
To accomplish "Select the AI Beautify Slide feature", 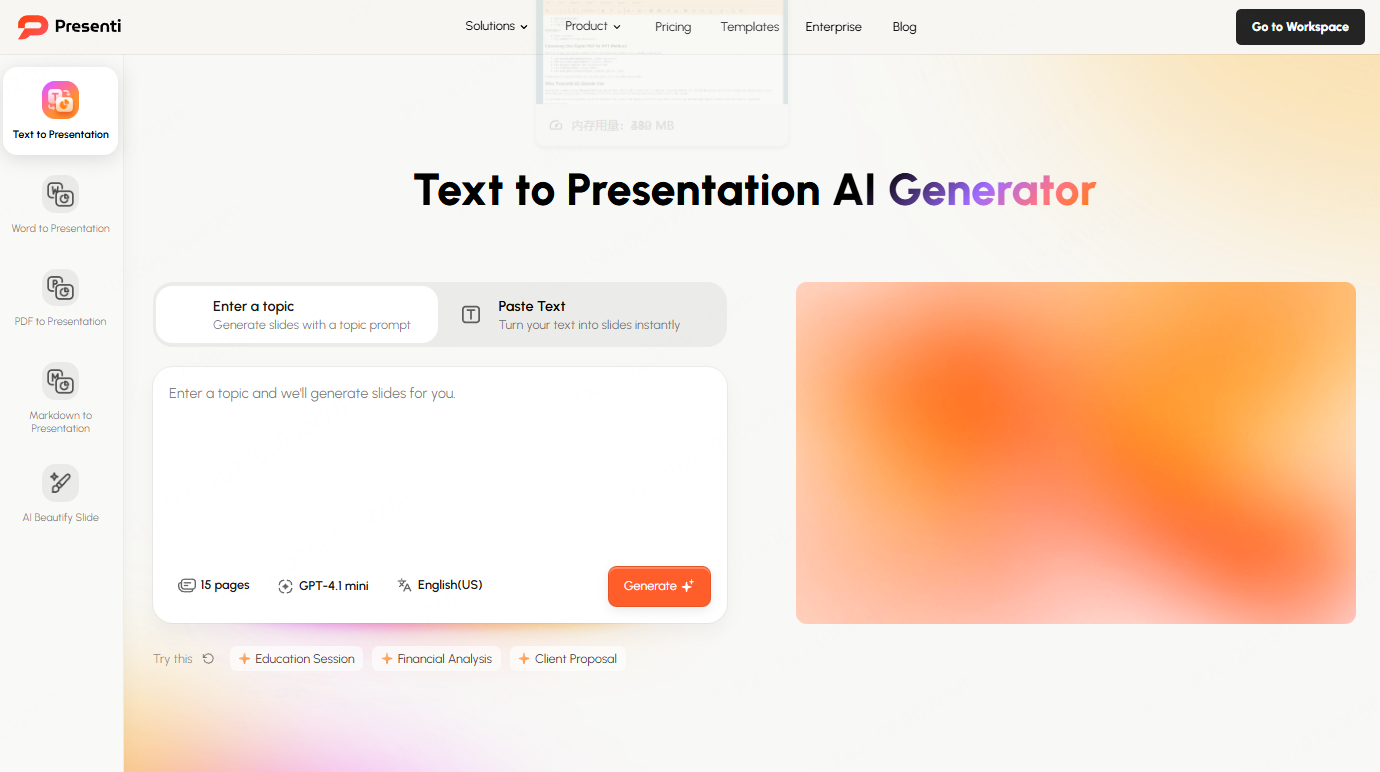I will coord(60,492).
